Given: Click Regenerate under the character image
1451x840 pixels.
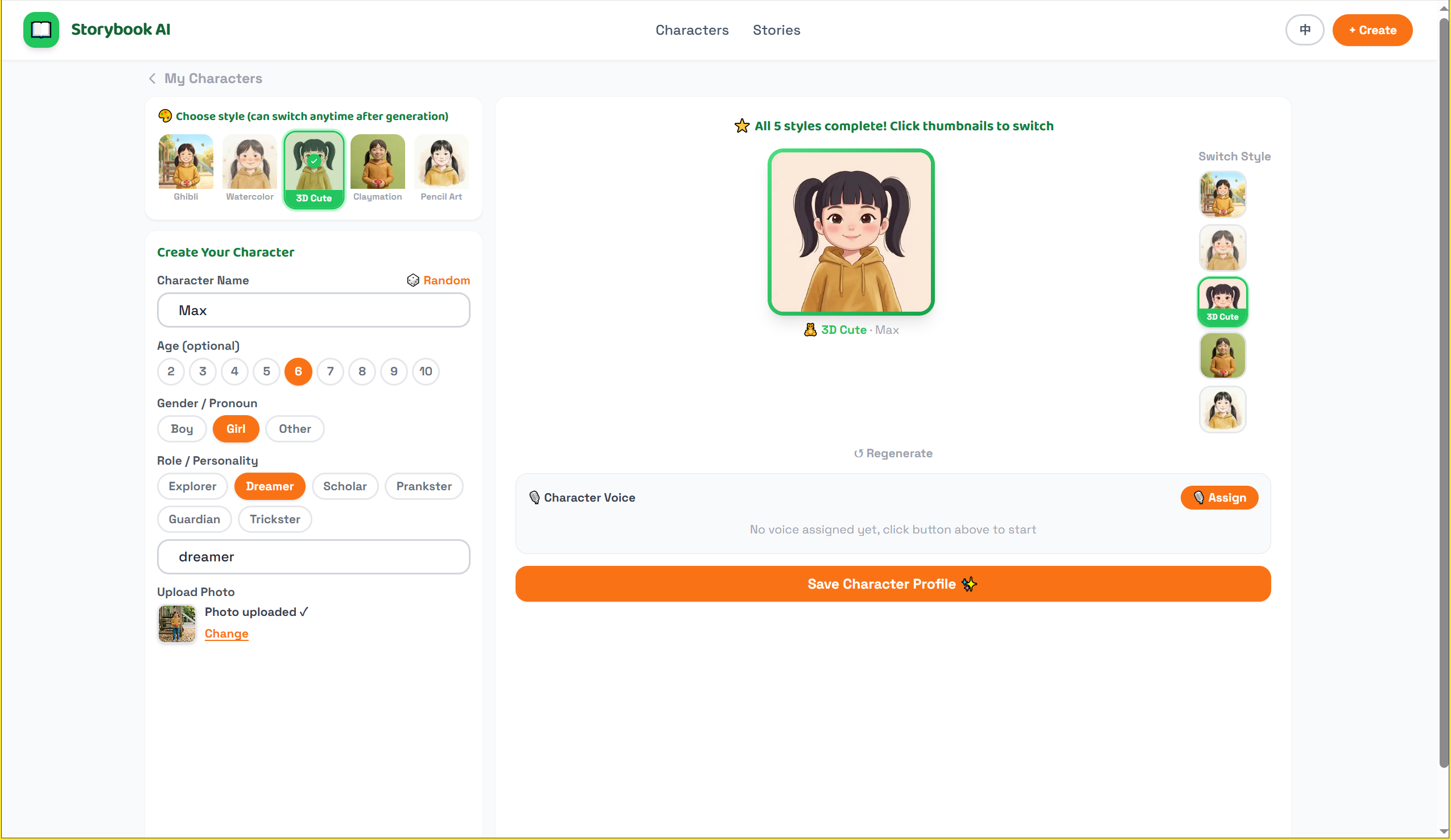Looking at the screenshot, I should click(x=892, y=453).
